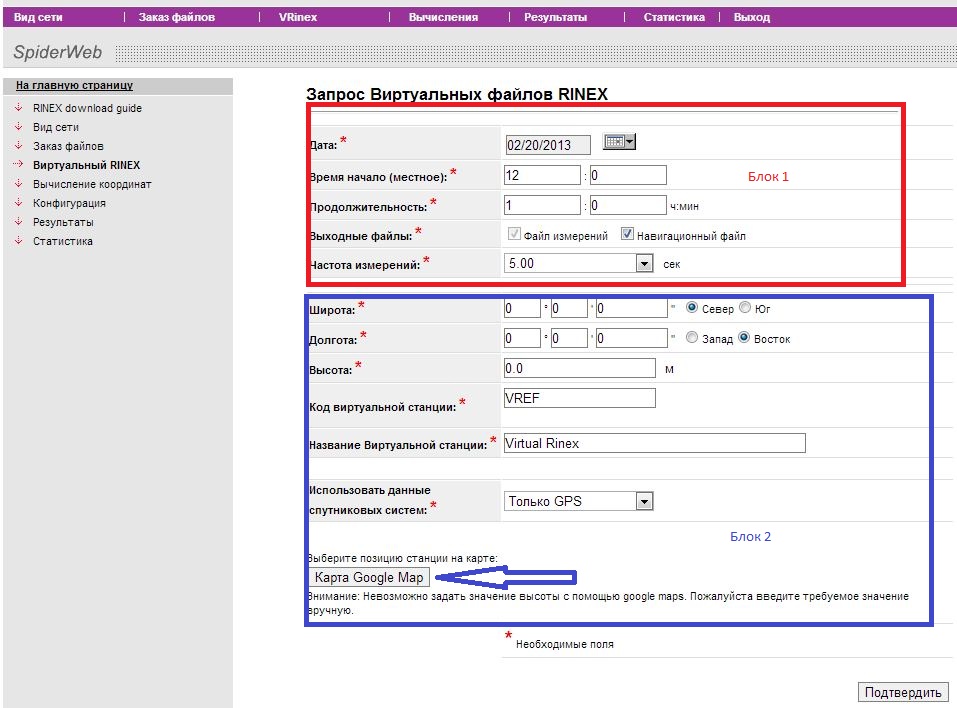957x708 pixels.
Task: Go to На главную страницу link
Action: pyautogui.click(x=74, y=85)
